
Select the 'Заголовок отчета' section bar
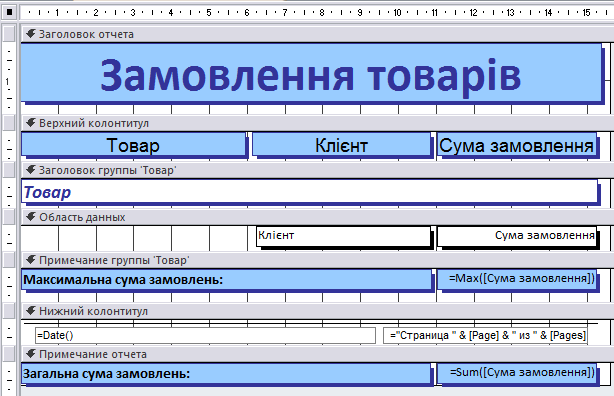[x=317, y=34]
